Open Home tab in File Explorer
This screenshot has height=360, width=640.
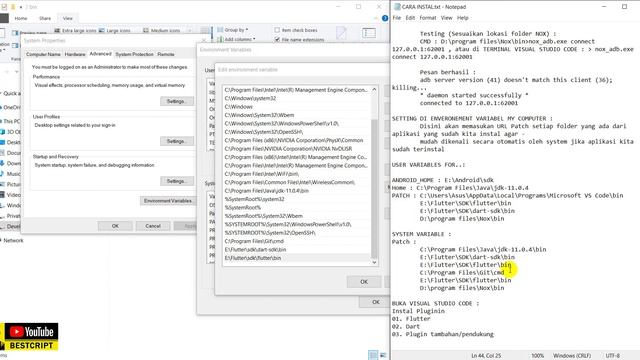[21, 18]
